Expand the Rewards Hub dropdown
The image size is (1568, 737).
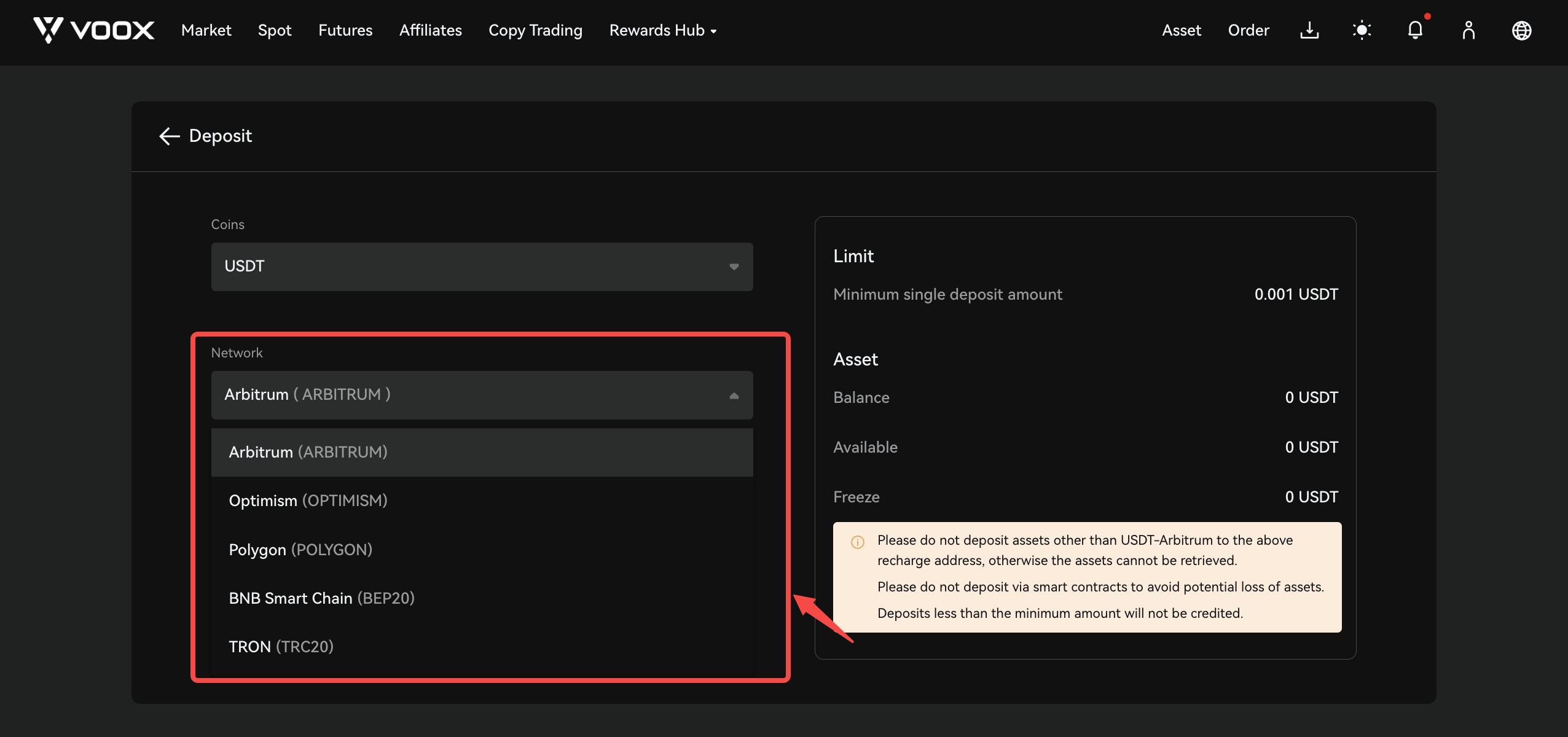point(663,30)
